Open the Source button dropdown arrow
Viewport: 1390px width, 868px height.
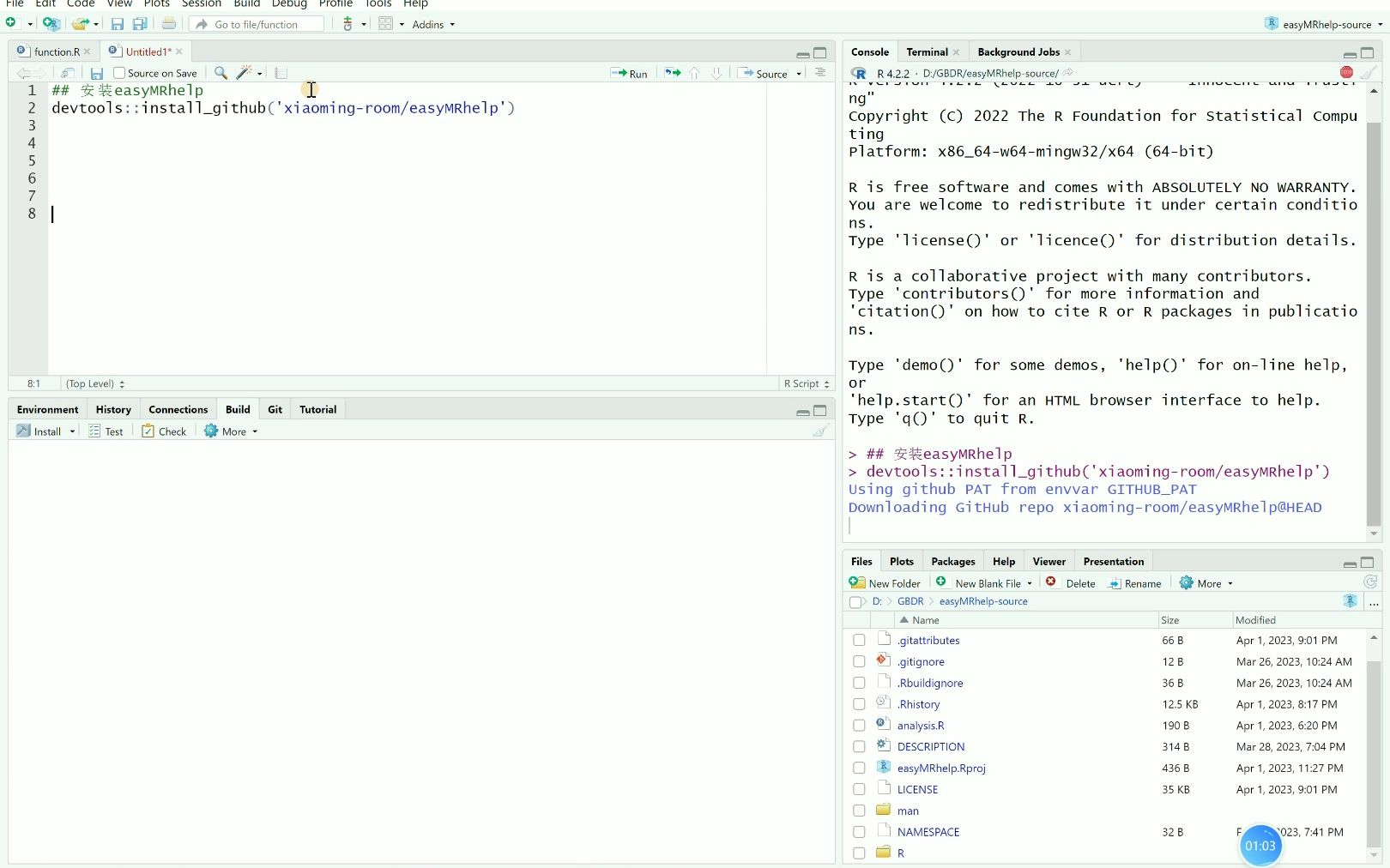[799, 74]
